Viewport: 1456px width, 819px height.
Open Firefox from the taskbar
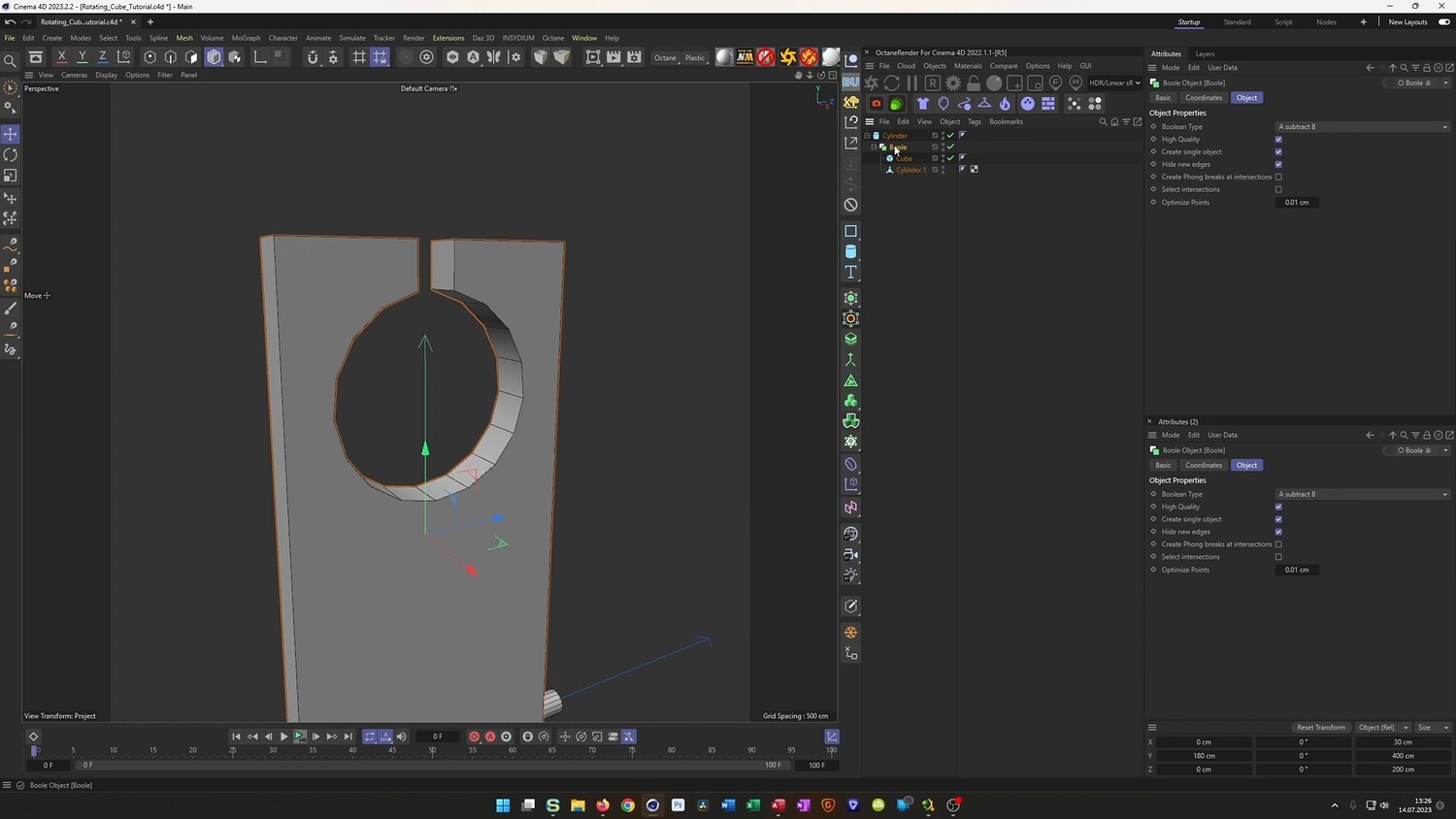tap(603, 805)
